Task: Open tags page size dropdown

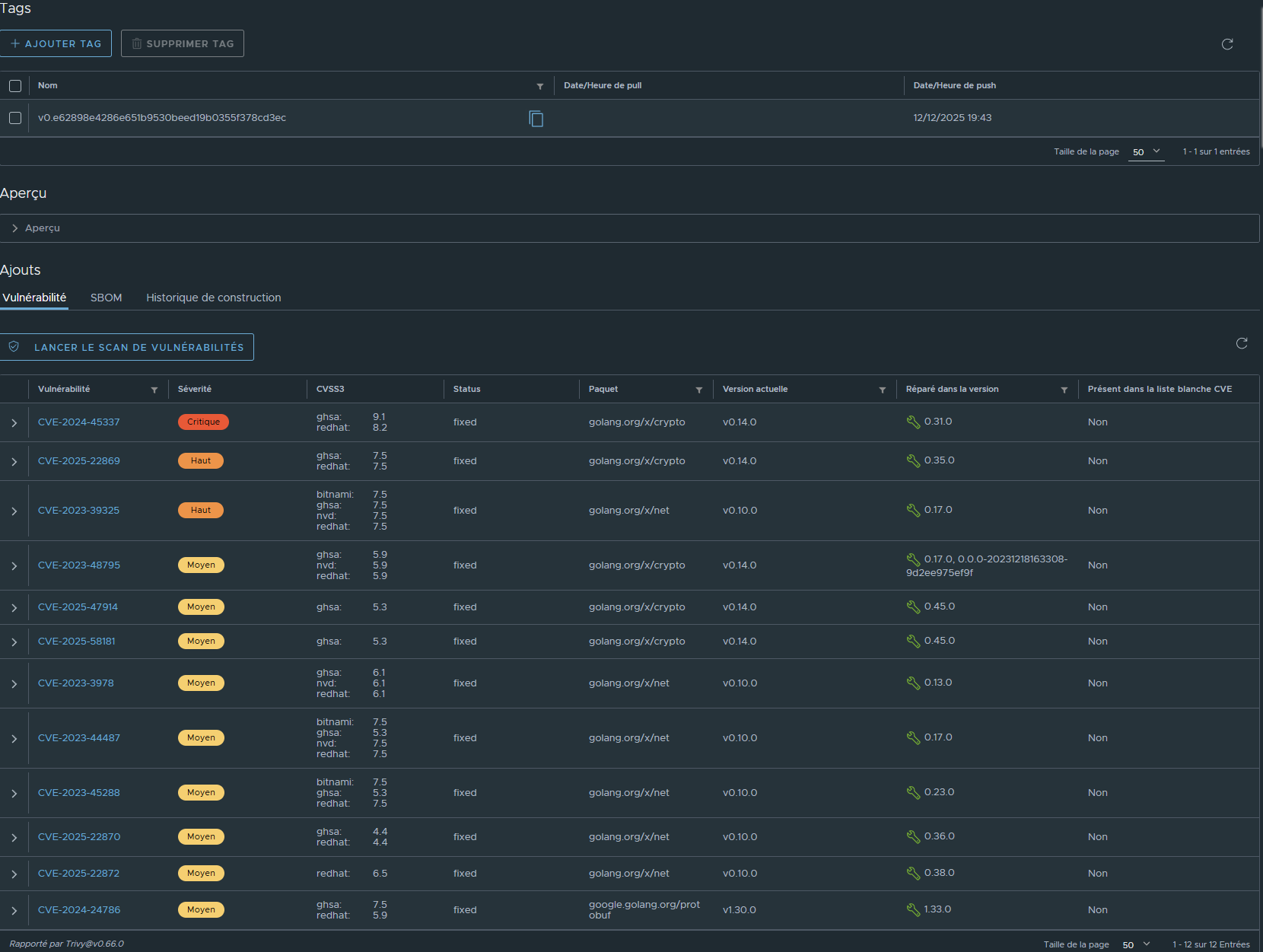Action: pyautogui.click(x=1146, y=151)
